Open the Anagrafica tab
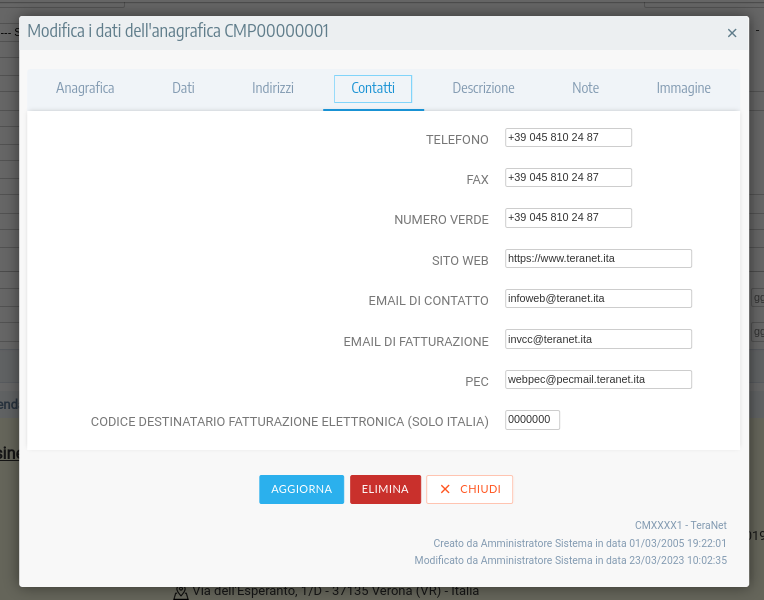 click(85, 88)
